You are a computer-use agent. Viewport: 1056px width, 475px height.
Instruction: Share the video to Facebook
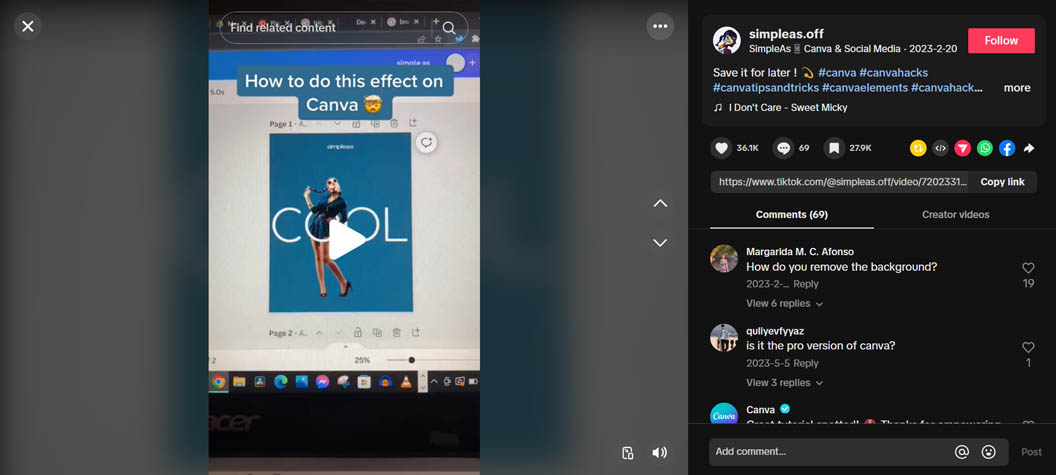point(1007,148)
